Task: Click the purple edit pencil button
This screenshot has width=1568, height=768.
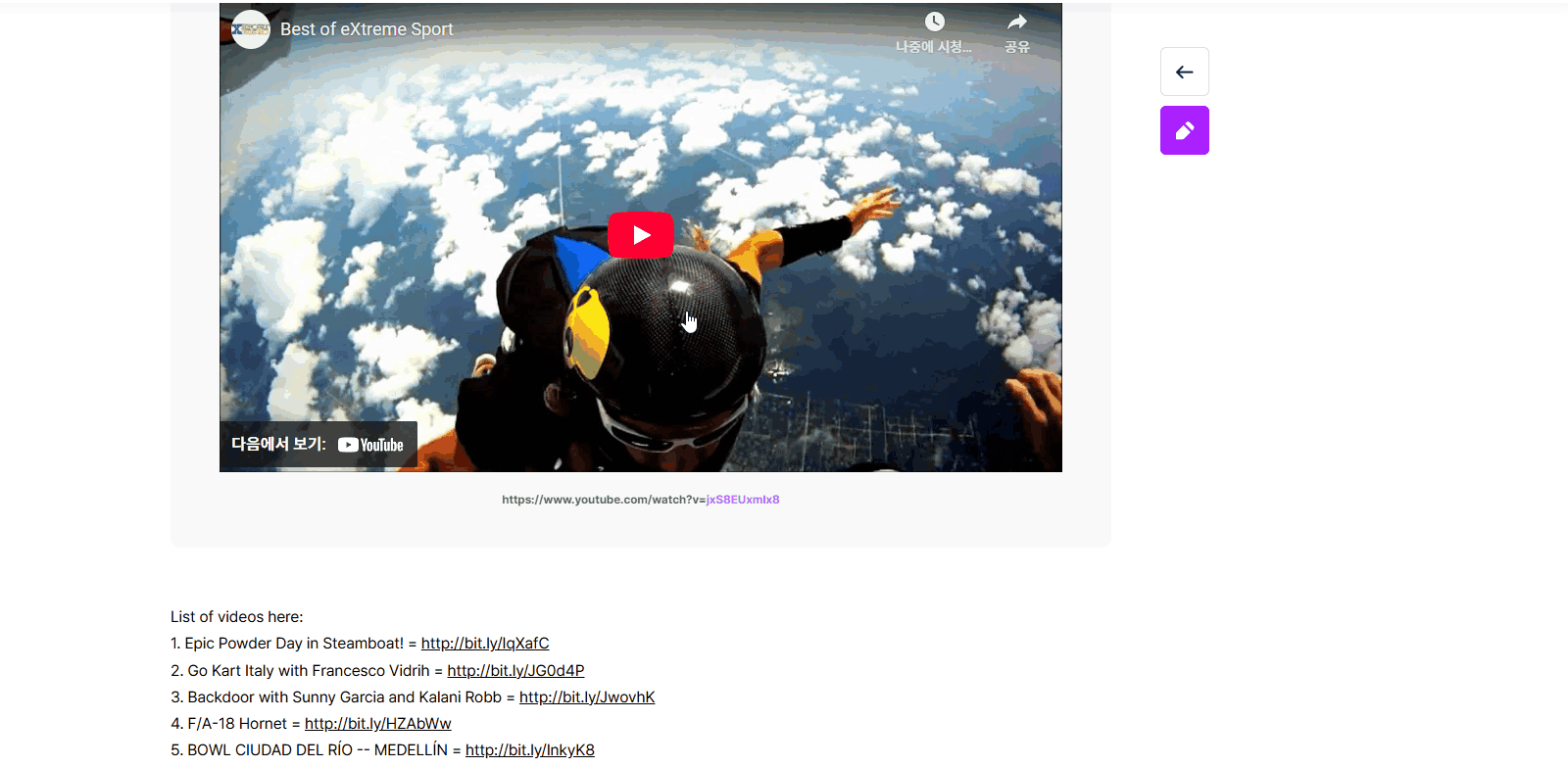Action: [1185, 130]
